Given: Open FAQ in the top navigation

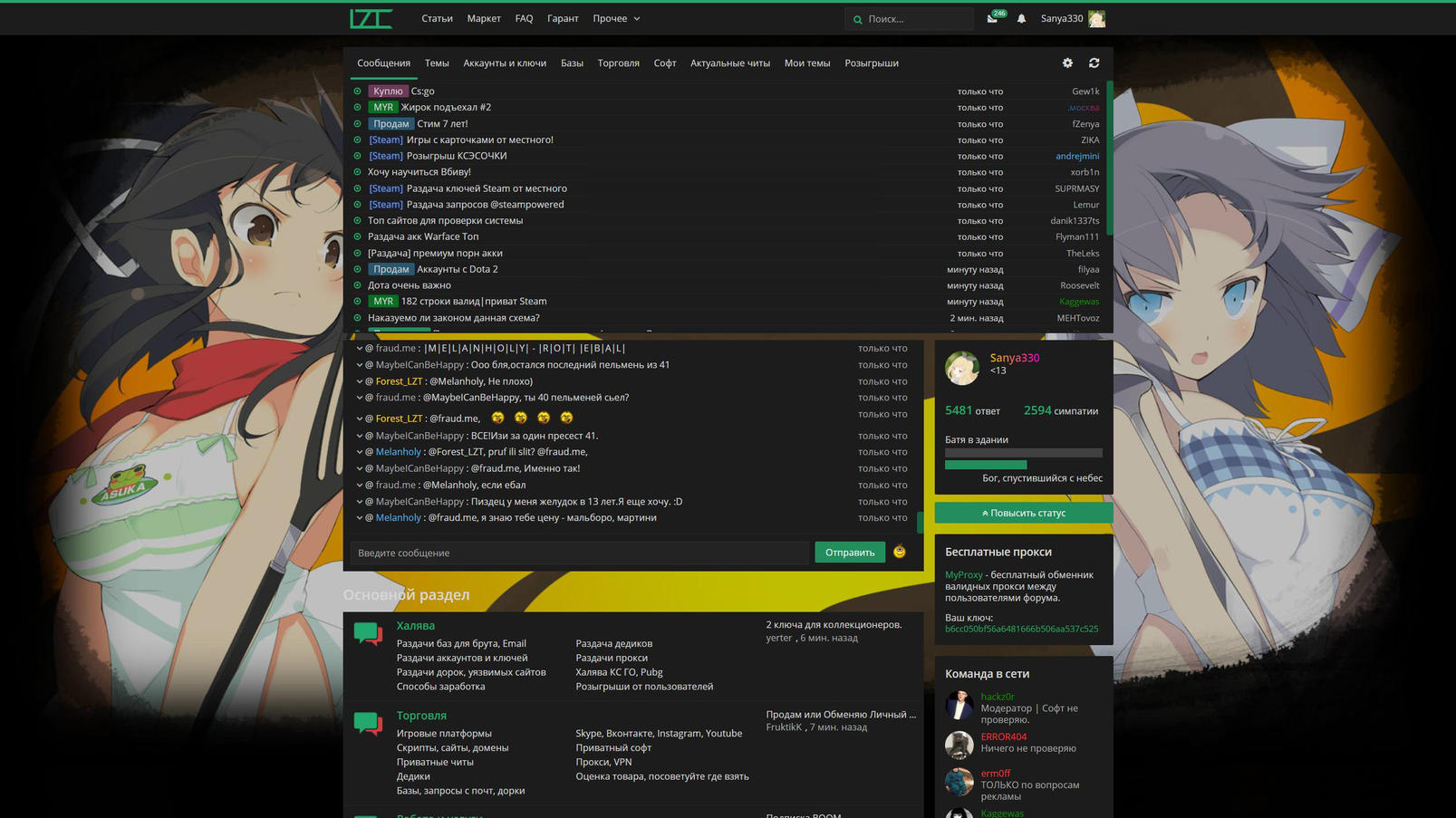Looking at the screenshot, I should [x=524, y=18].
